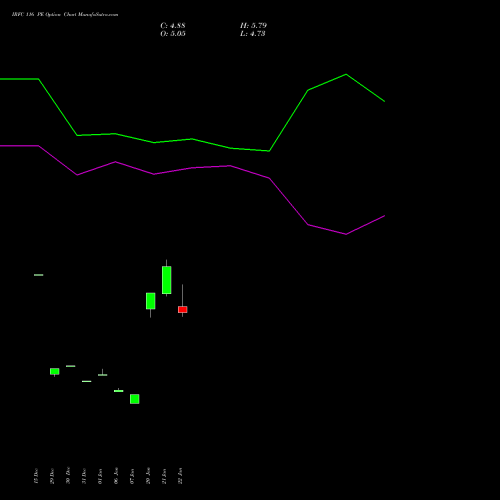Click the chart title text at top left
This screenshot has height=500, width=500.
[x=65, y=15]
